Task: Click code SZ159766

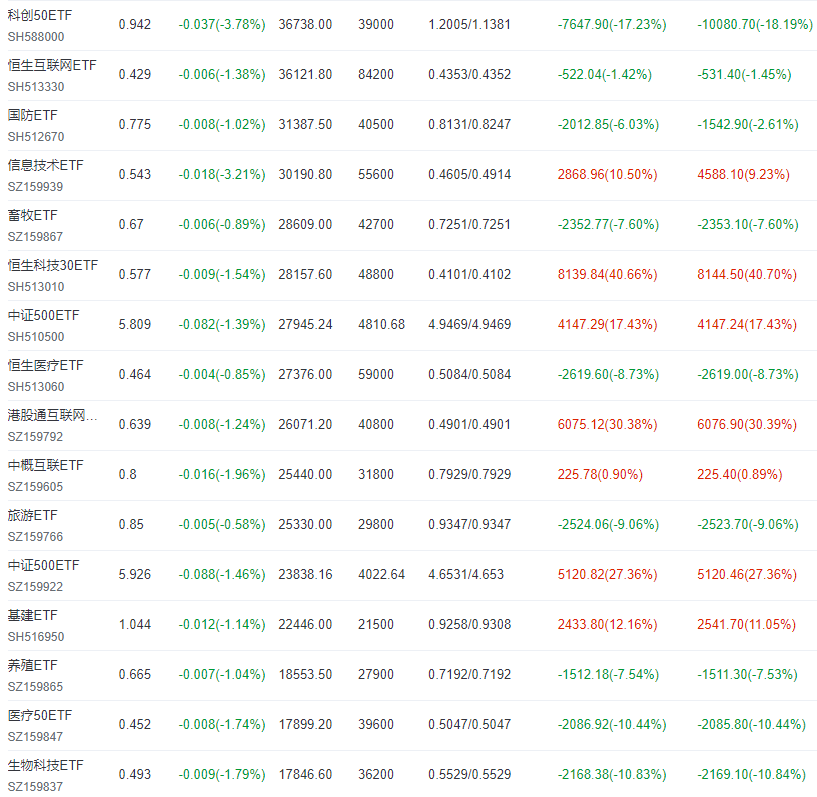Action: point(35,537)
